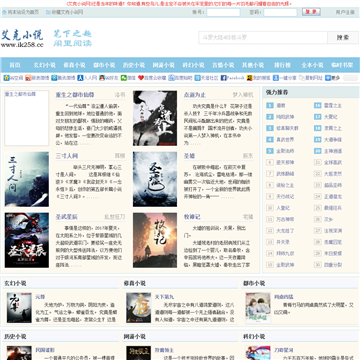
Task: Open the 三寸人间 book cover
Action: (x=27, y=179)
